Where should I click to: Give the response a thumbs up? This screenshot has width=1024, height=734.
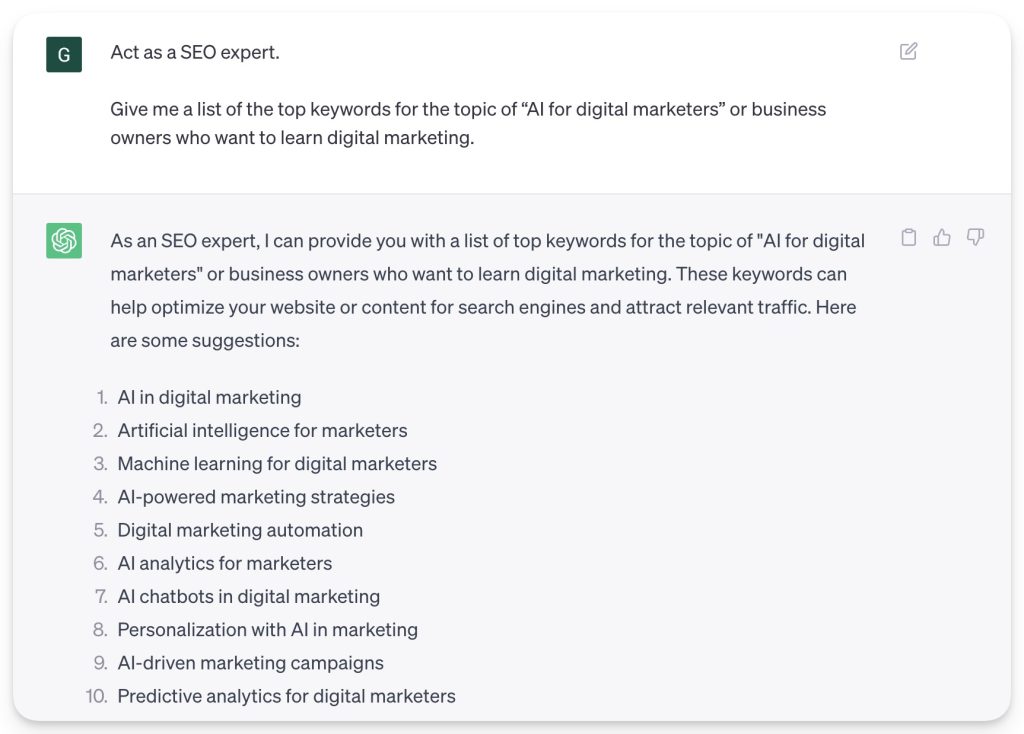942,237
